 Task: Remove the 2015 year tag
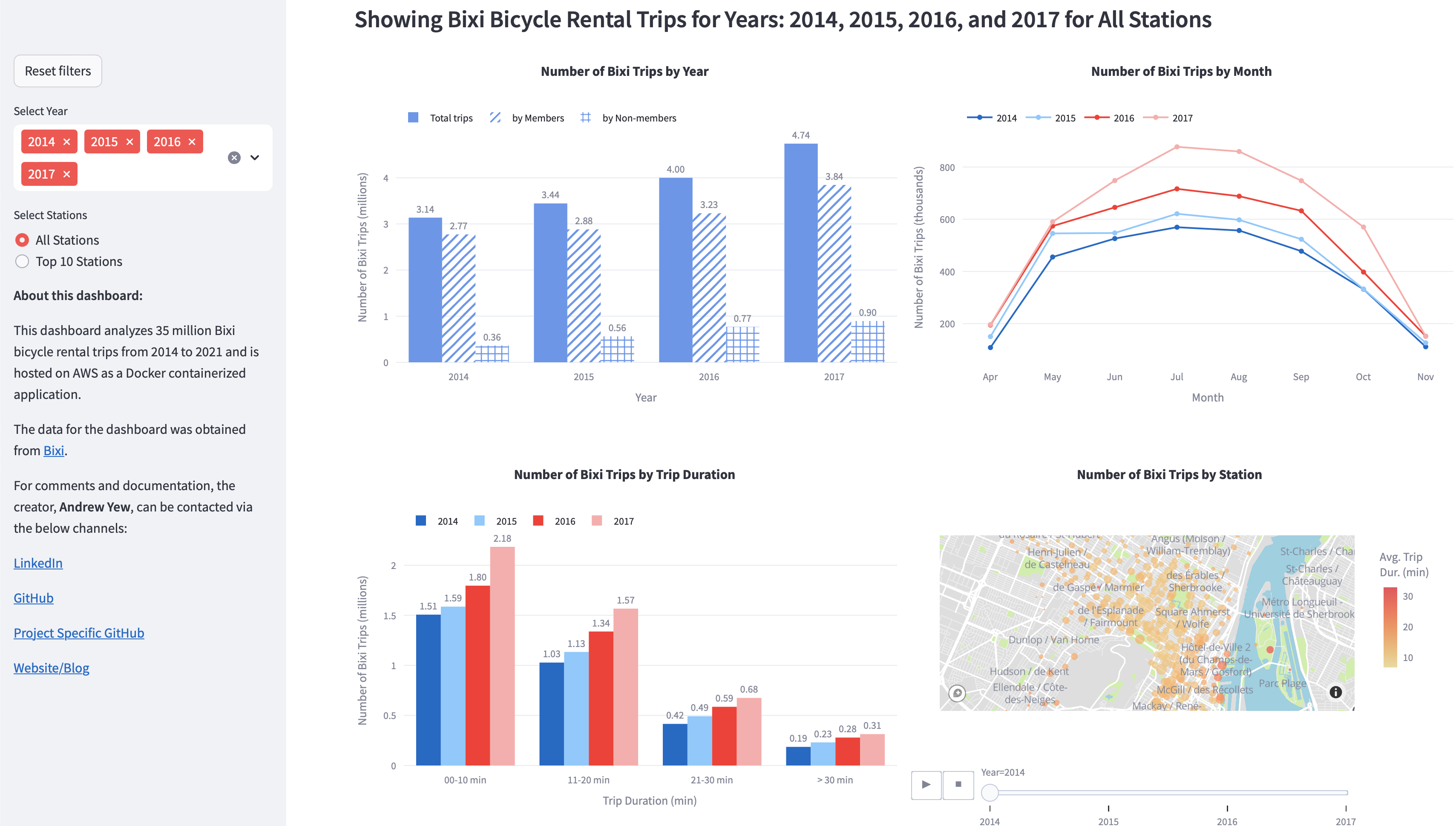coord(129,142)
